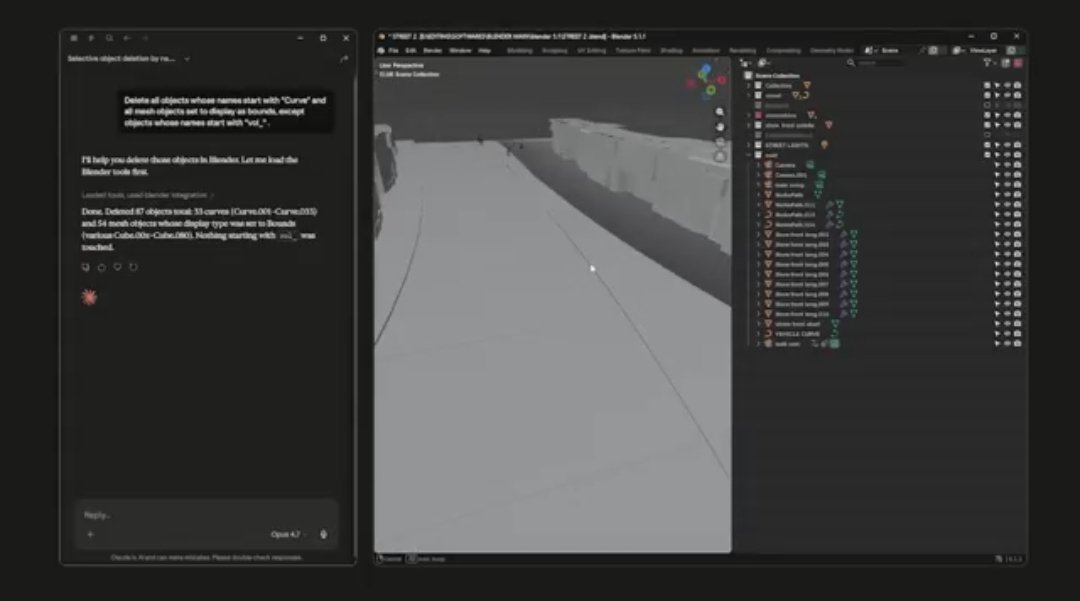This screenshot has width=1080, height=601.
Task: Hide the VEHICLE CURVE object via eye icon
Action: [1007, 334]
